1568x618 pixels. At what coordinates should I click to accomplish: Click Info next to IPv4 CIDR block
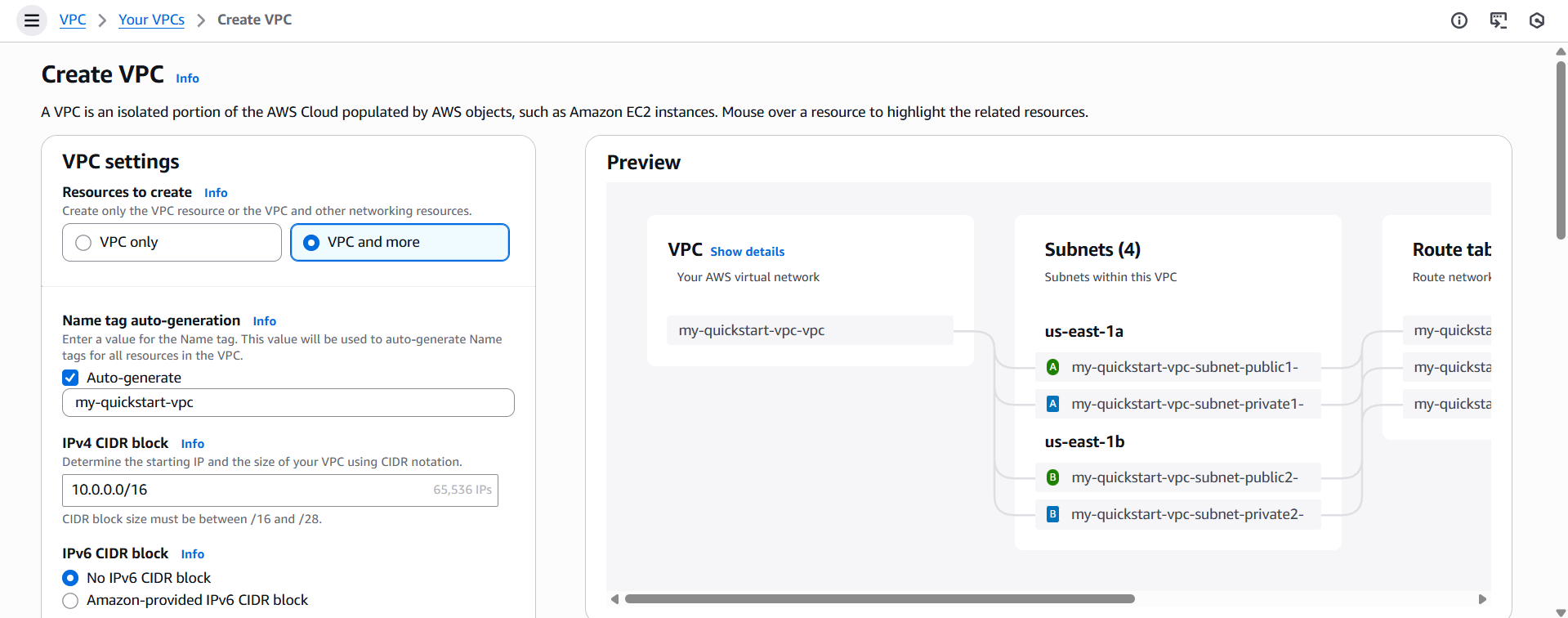click(193, 443)
